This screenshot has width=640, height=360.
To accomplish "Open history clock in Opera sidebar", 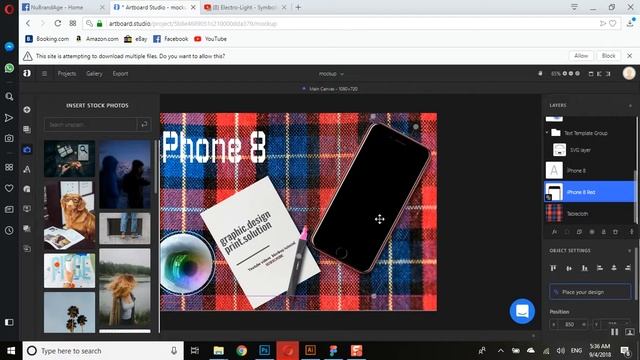I will pos(9,230).
